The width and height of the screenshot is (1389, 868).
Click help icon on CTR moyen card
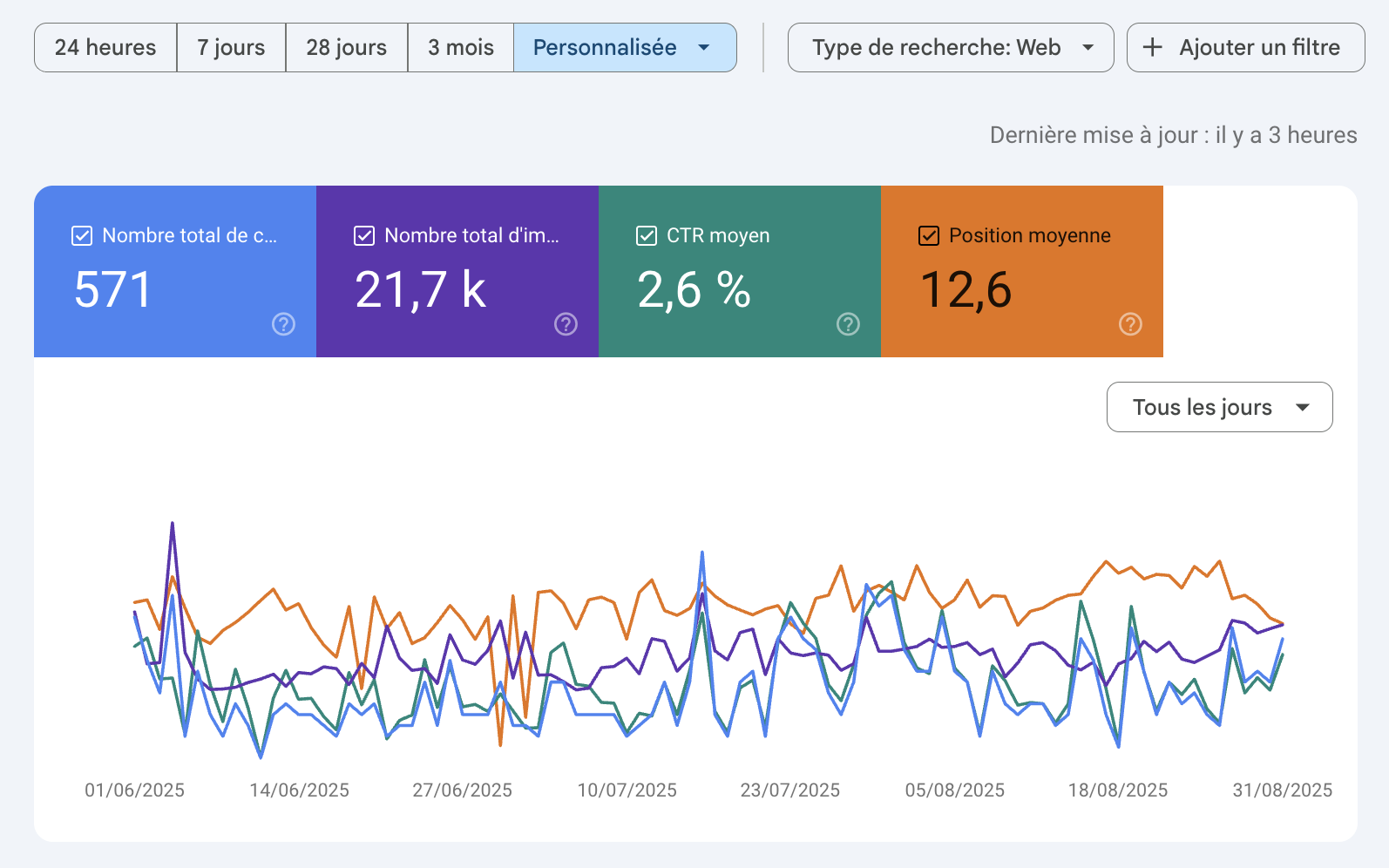click(848, 324)
